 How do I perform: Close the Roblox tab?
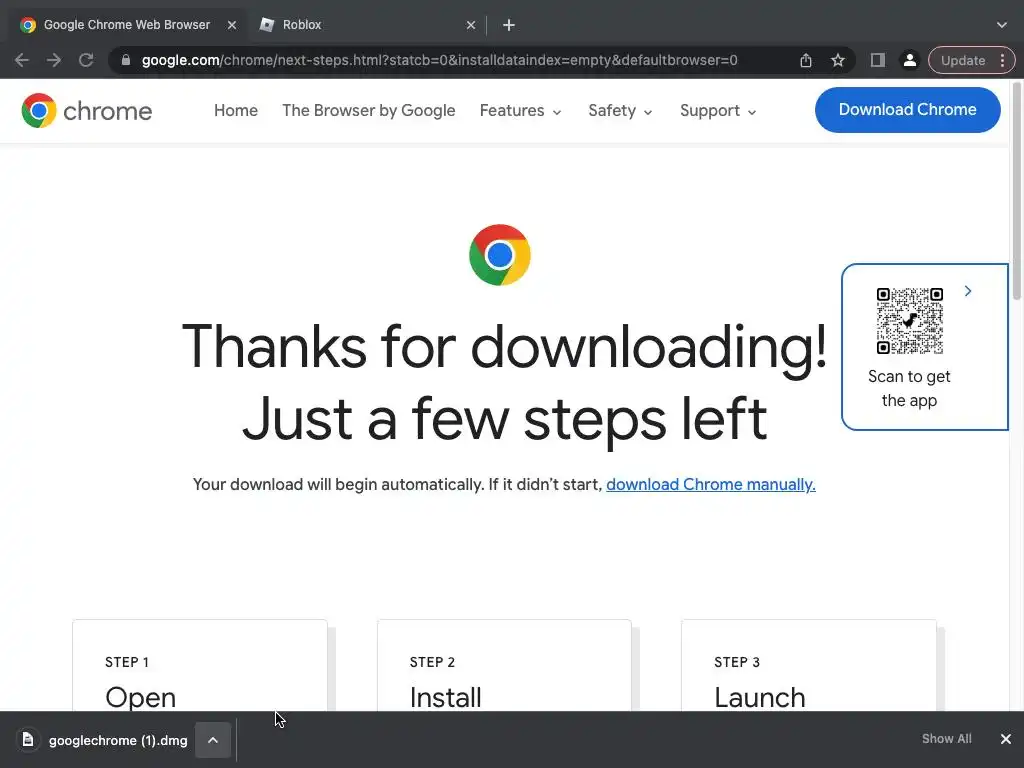(x=471, y=25)
